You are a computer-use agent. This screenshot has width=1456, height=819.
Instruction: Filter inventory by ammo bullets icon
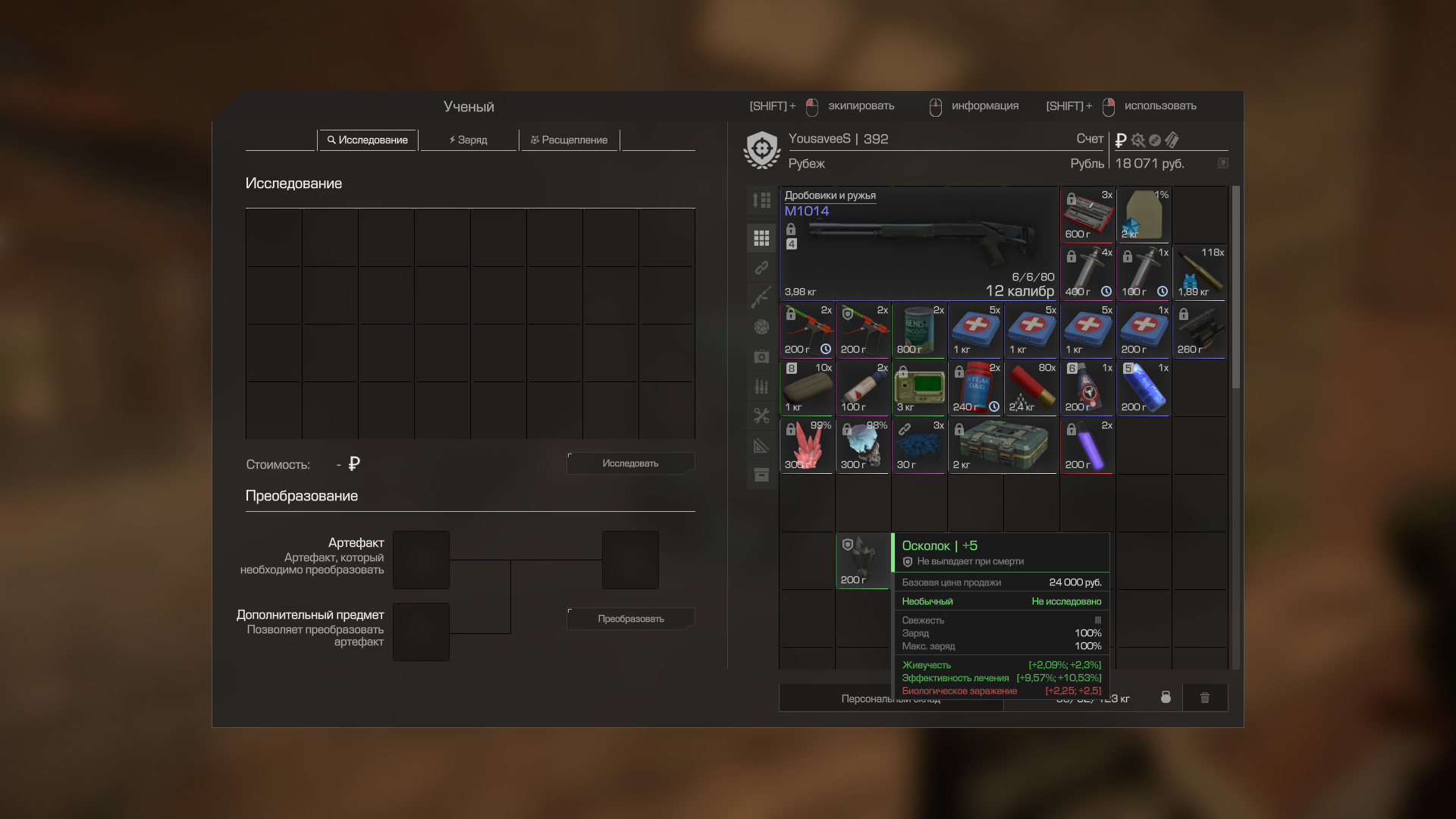pyautogui.click(x=761, y=386)
